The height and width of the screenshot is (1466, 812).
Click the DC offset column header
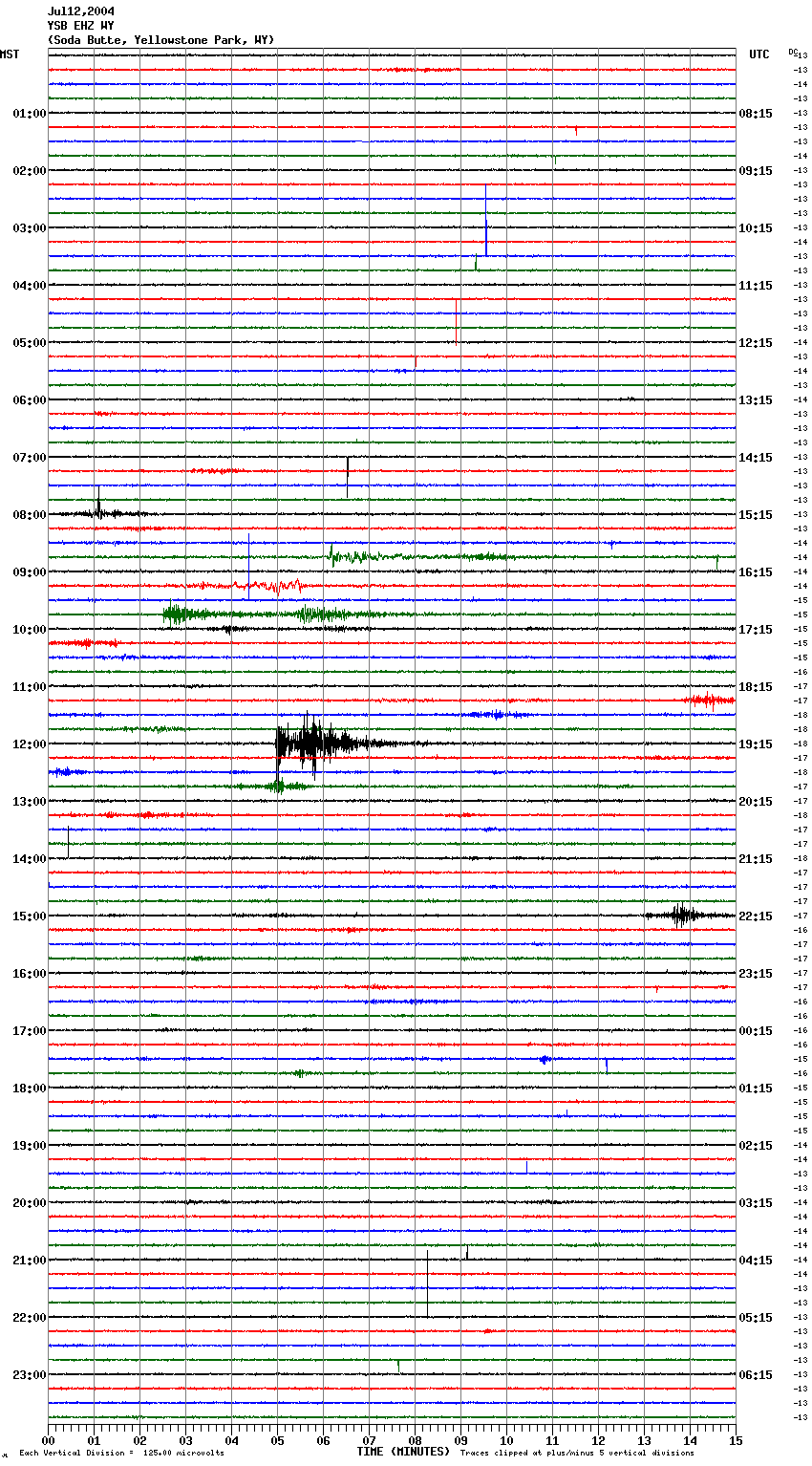pos(793,52)
